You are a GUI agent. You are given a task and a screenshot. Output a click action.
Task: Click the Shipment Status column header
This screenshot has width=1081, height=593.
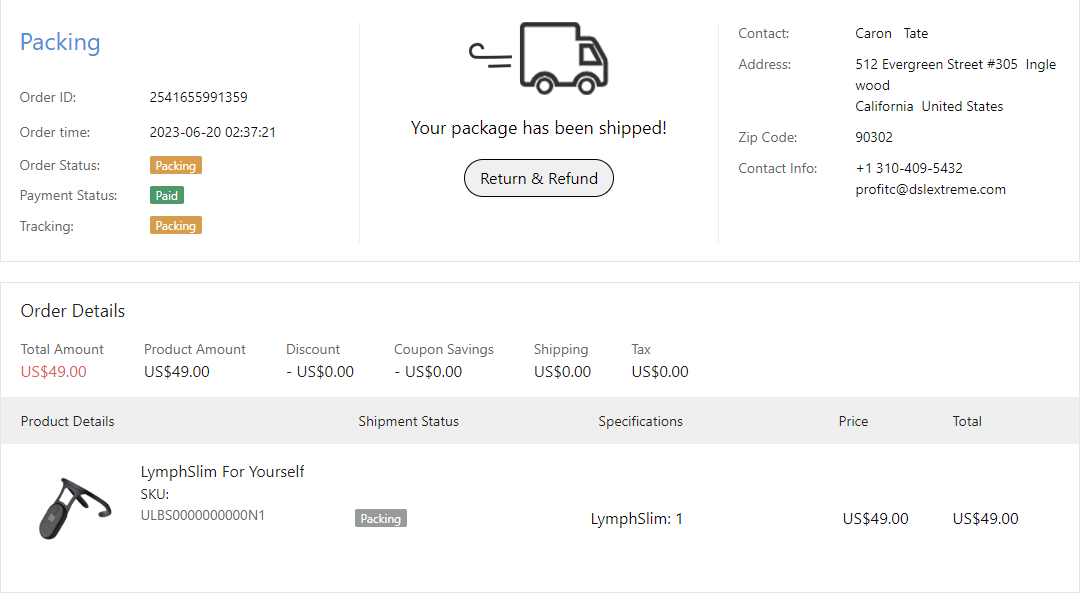pos(408,421)
